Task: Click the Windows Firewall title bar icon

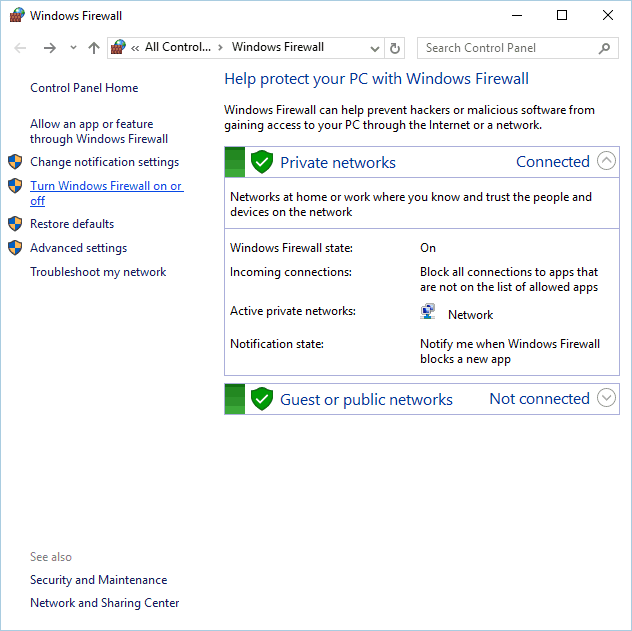Action: click(17, 15)
